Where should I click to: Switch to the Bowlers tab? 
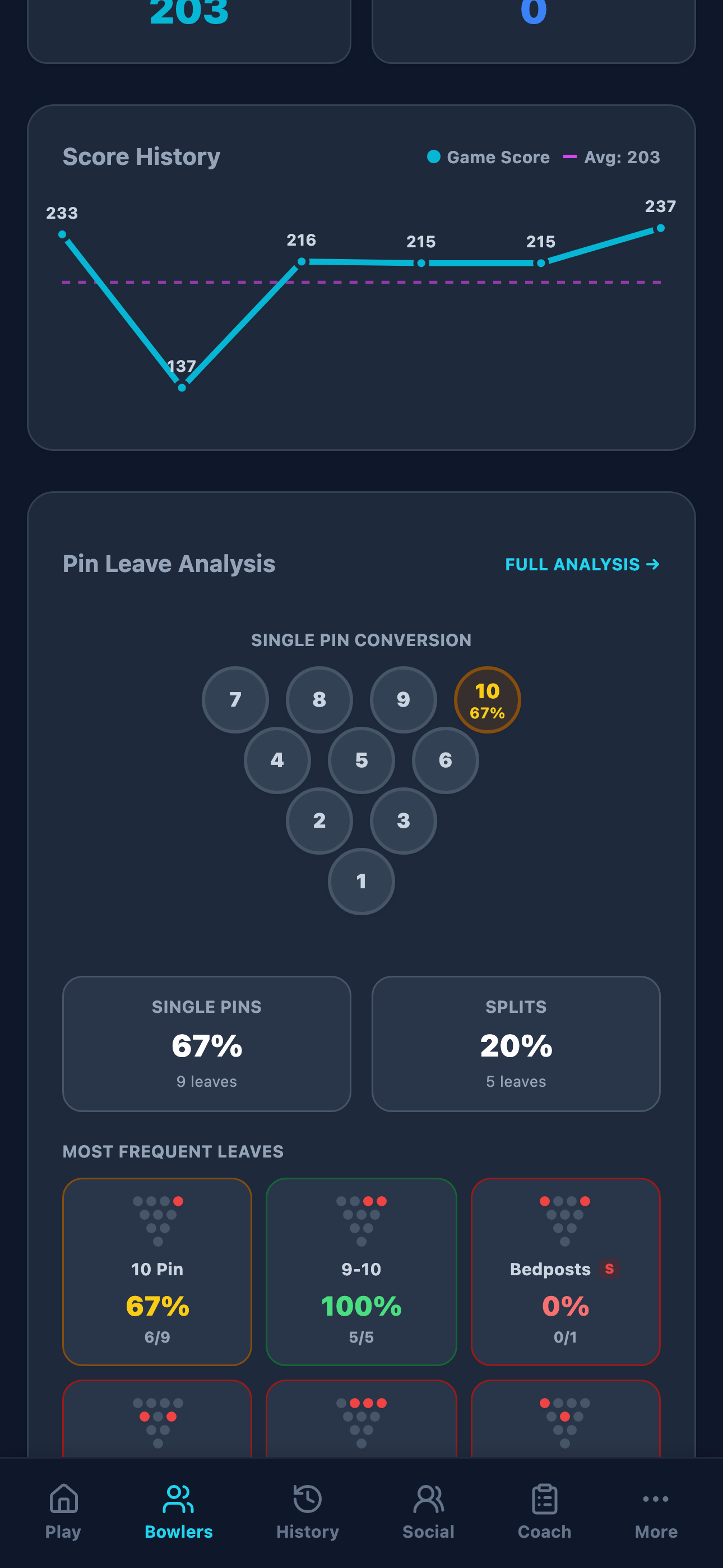[178, 1499]
